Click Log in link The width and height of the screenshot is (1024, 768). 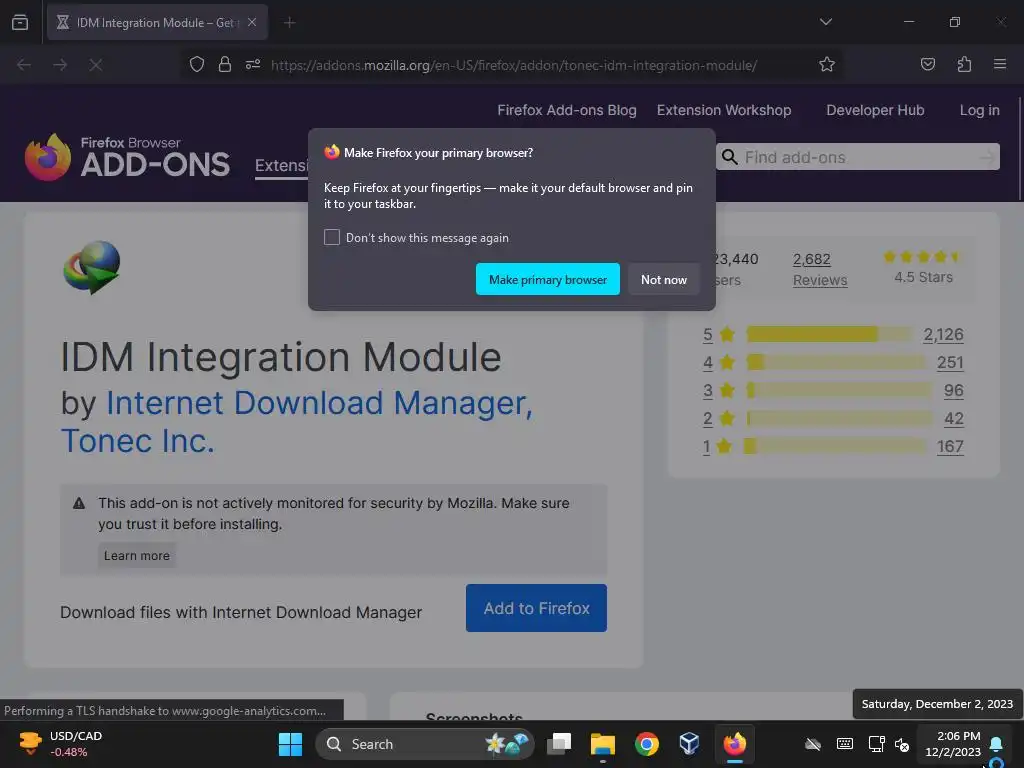(x=979, y=110)
